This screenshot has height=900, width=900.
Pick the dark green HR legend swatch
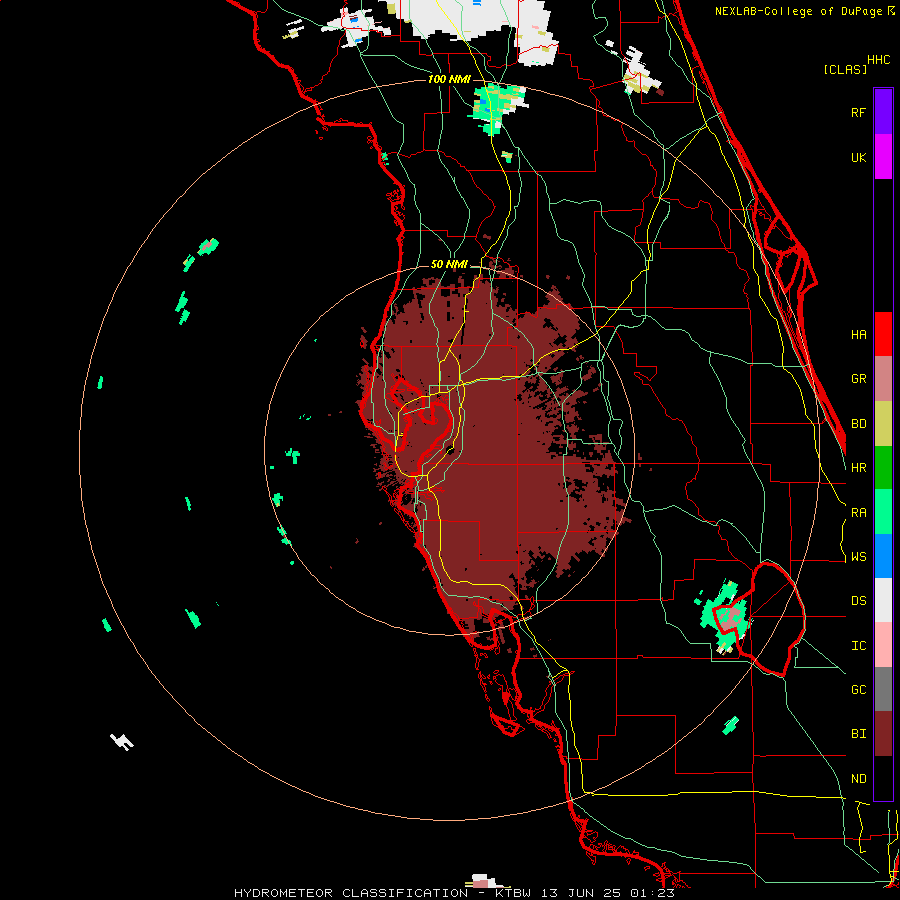point(883,467)
